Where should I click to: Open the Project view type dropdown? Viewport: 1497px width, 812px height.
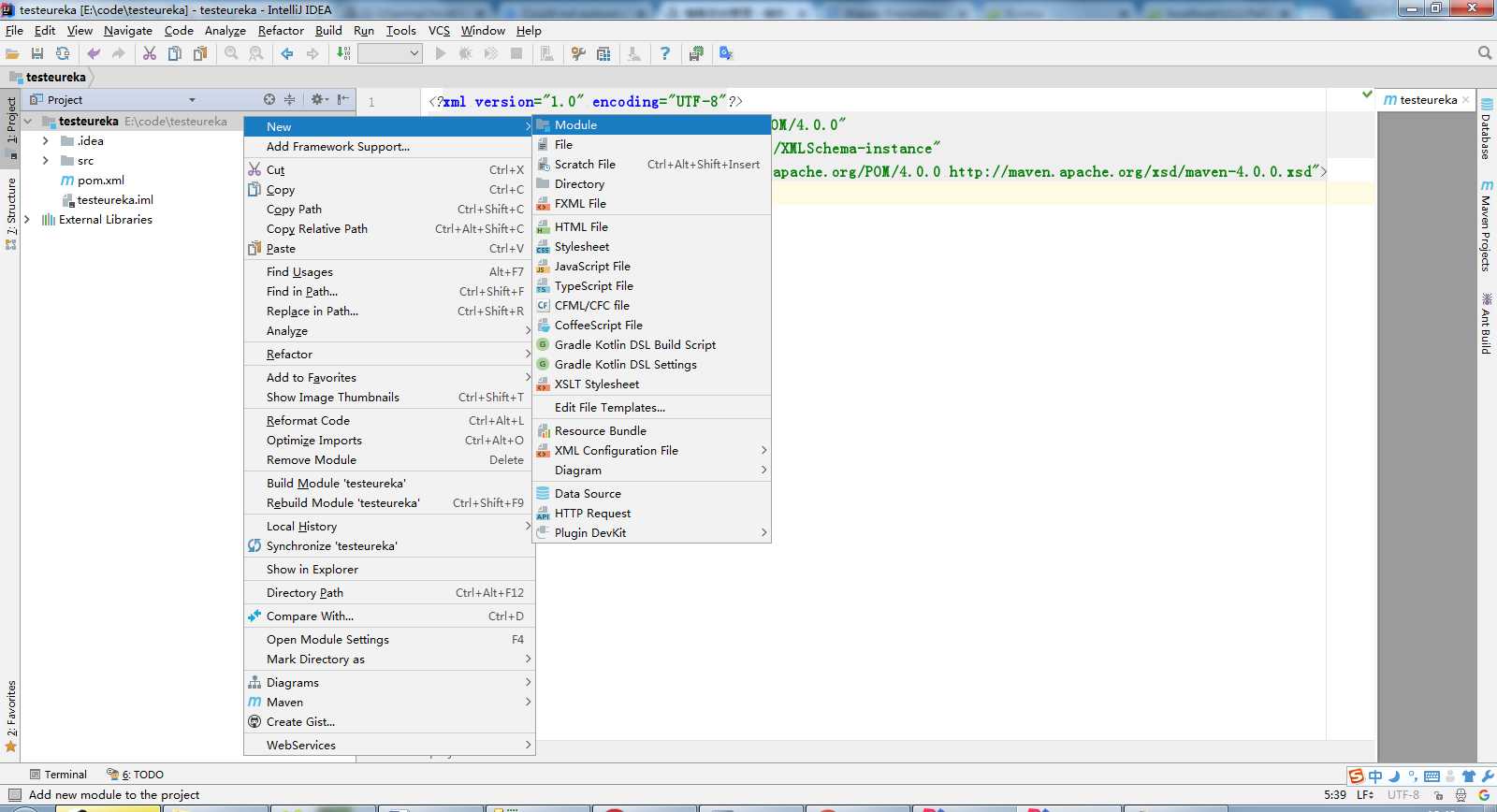pyautogui.click(x=192, y=100)
